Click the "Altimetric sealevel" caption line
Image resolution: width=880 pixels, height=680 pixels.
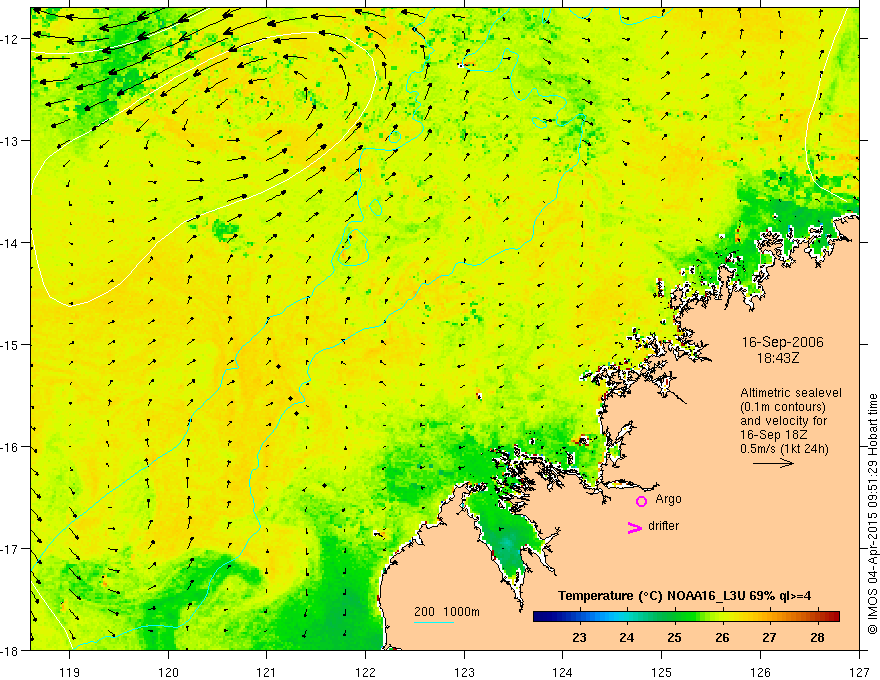(791, 393)
